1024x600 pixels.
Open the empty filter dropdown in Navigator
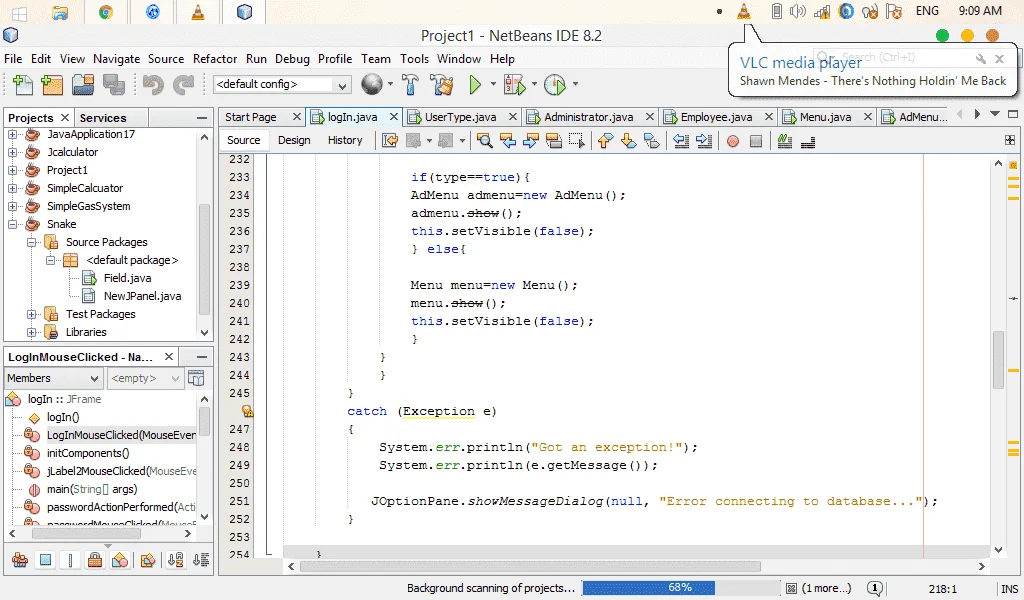(x=144, y=378)
